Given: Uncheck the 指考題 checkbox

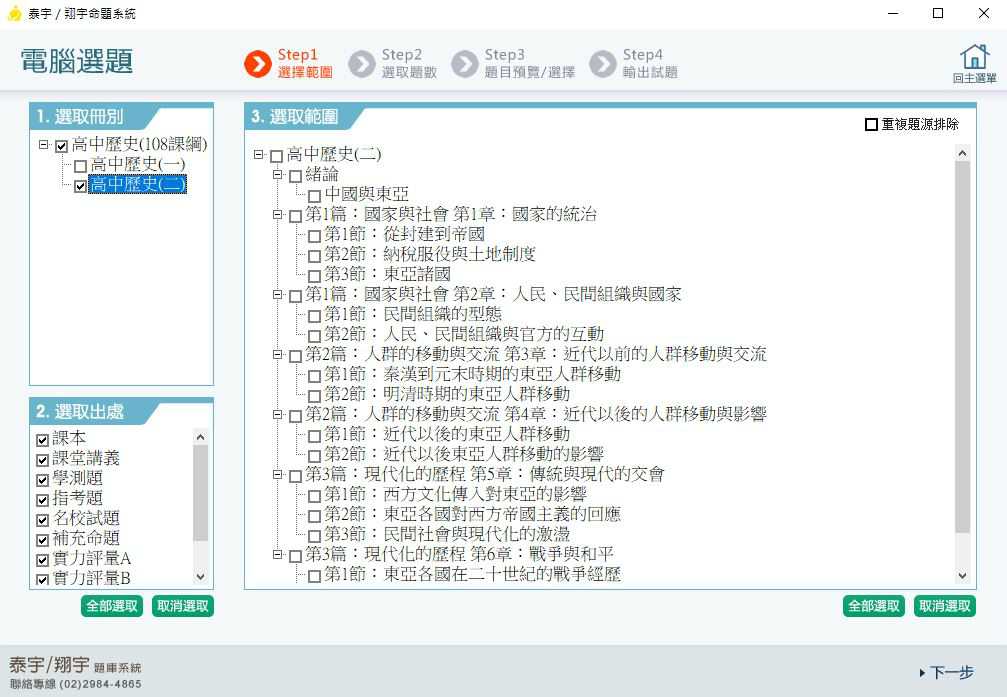Looking at the screenshot, I should click(42, 500).
